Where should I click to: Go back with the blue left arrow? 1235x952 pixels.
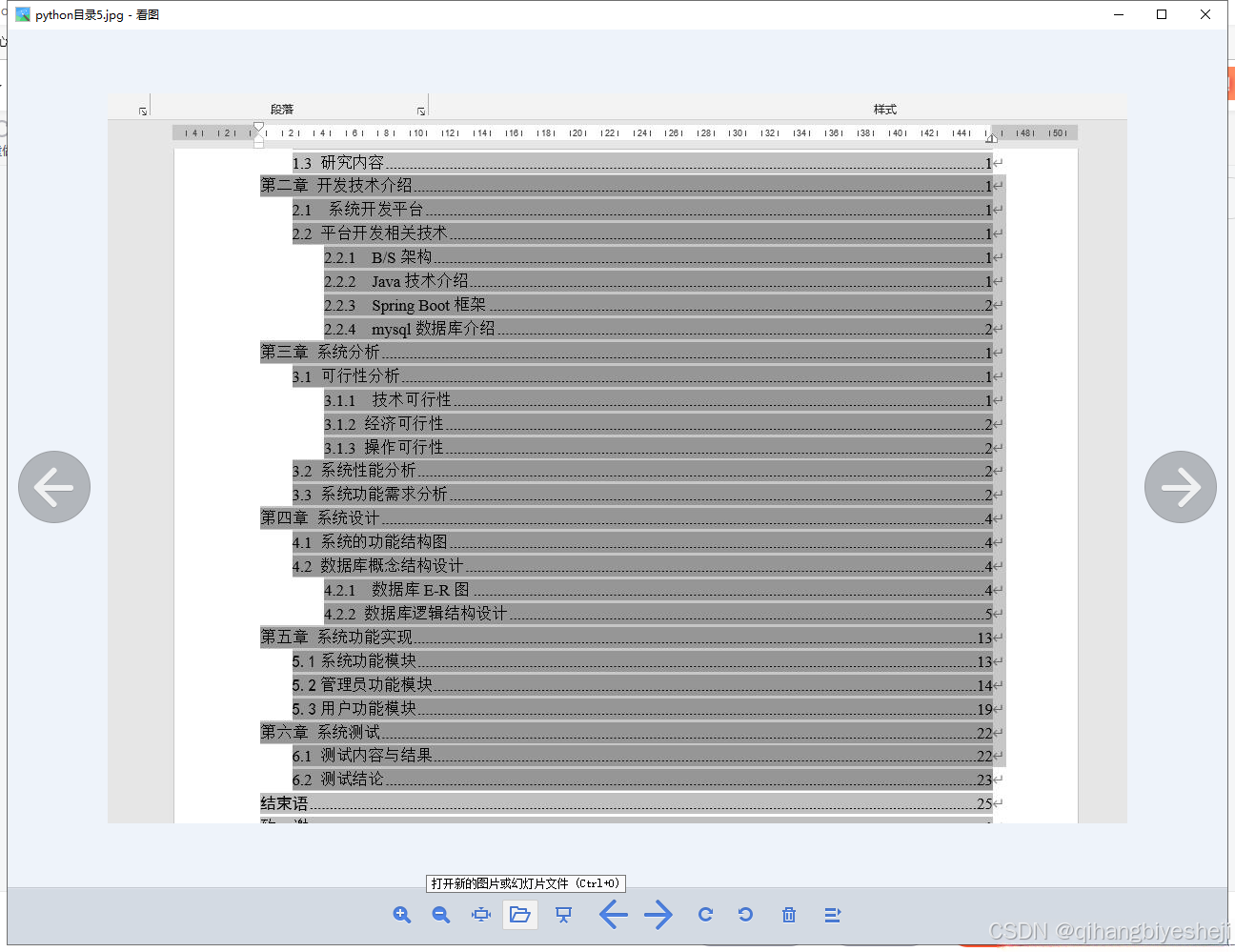(x=614, y=915)
